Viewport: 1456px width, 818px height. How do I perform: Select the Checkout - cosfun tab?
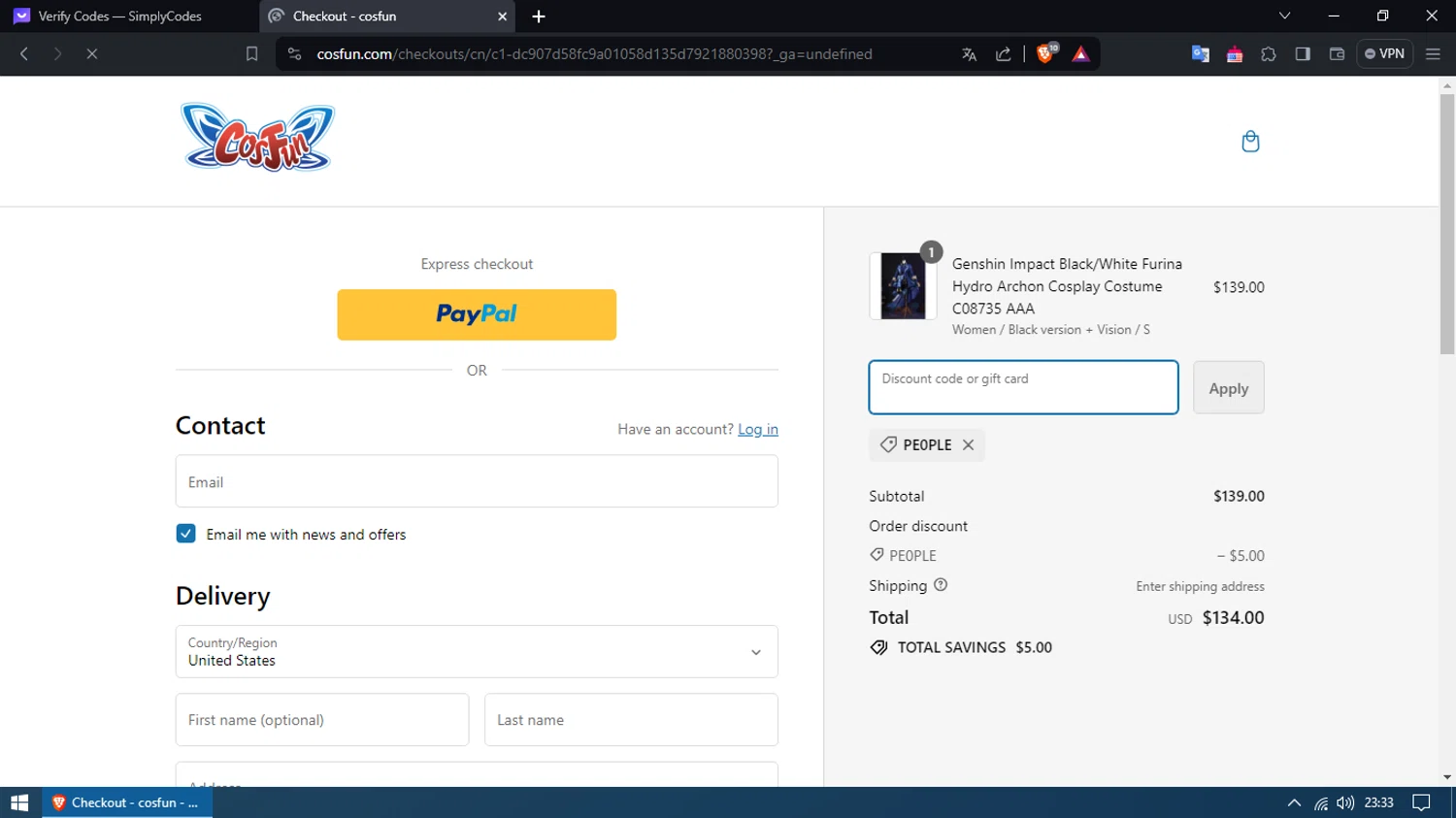[x=387, y=16]
